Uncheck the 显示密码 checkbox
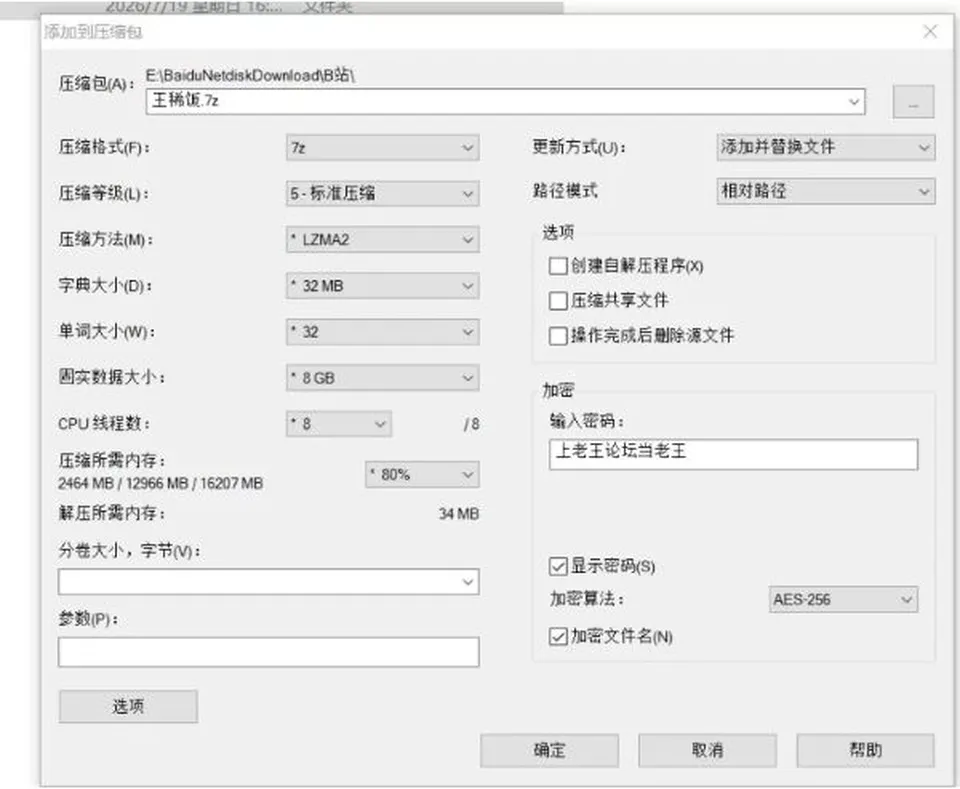This screenshot has width=960, height=789. point(558,567)
